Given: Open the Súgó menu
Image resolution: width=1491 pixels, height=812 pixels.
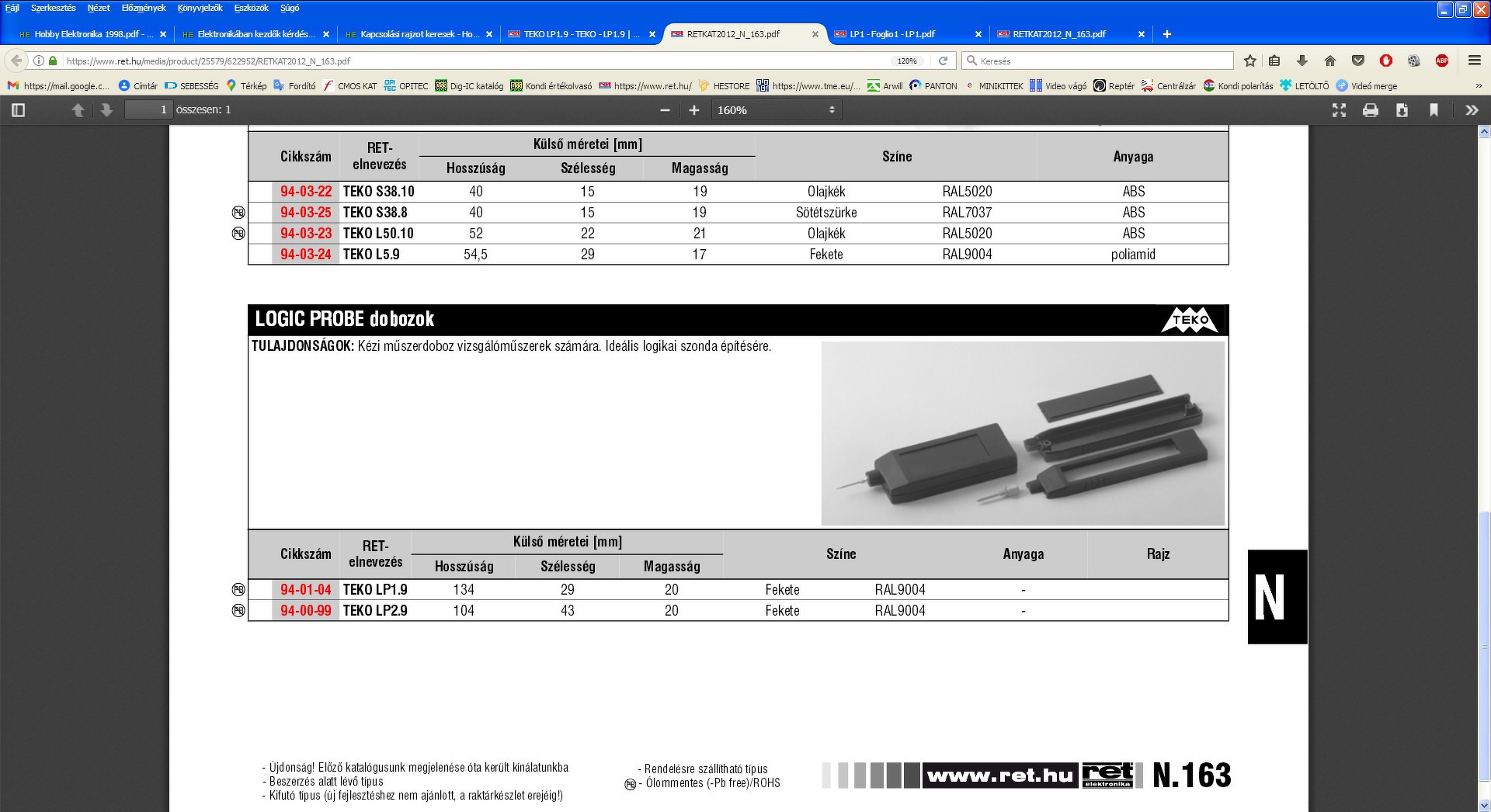Looking at the screenshot, I should click(x=290, y=8).
